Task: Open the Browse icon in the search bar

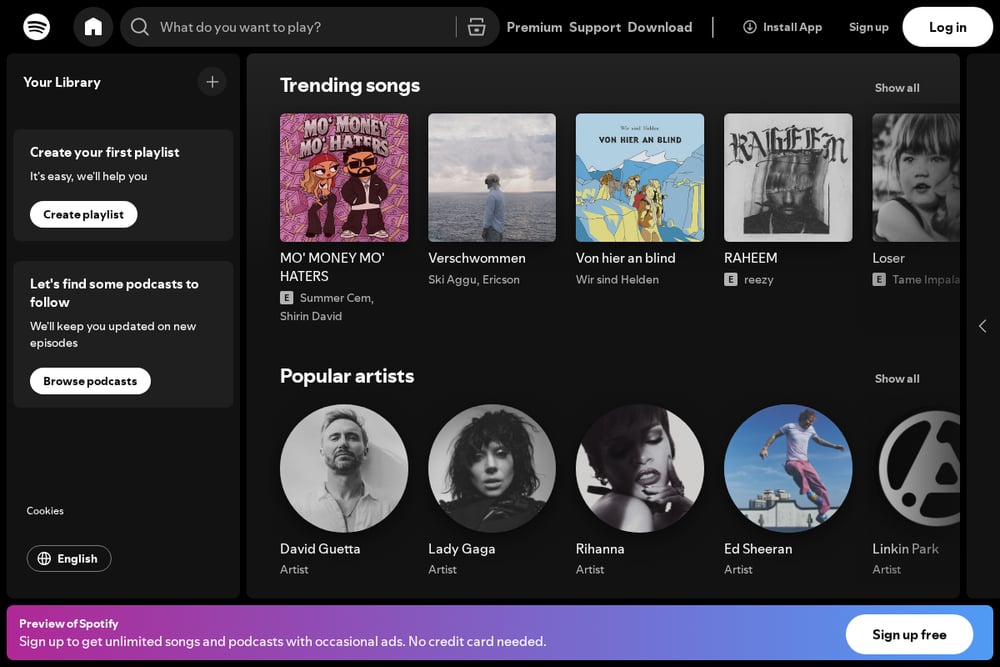Action: tap(476, 27)
